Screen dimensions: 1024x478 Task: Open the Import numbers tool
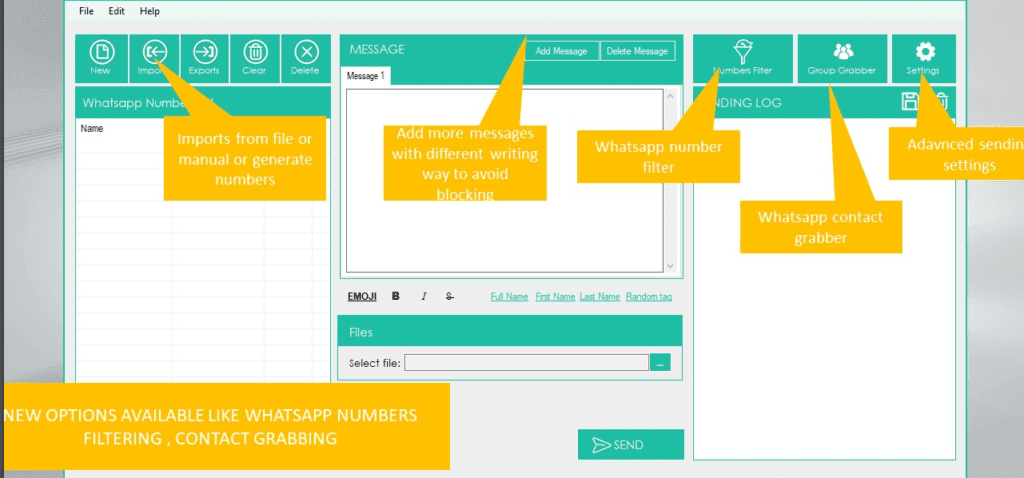click(x=153, y=54)
